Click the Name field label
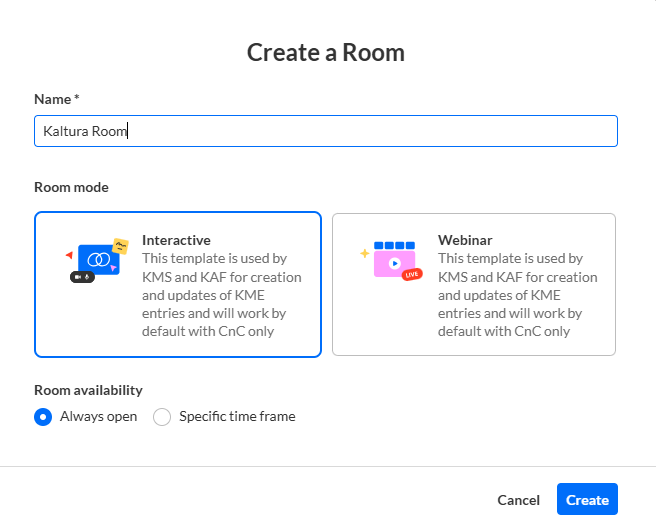This screenshot has width=656, height=527. click(56, 99)
